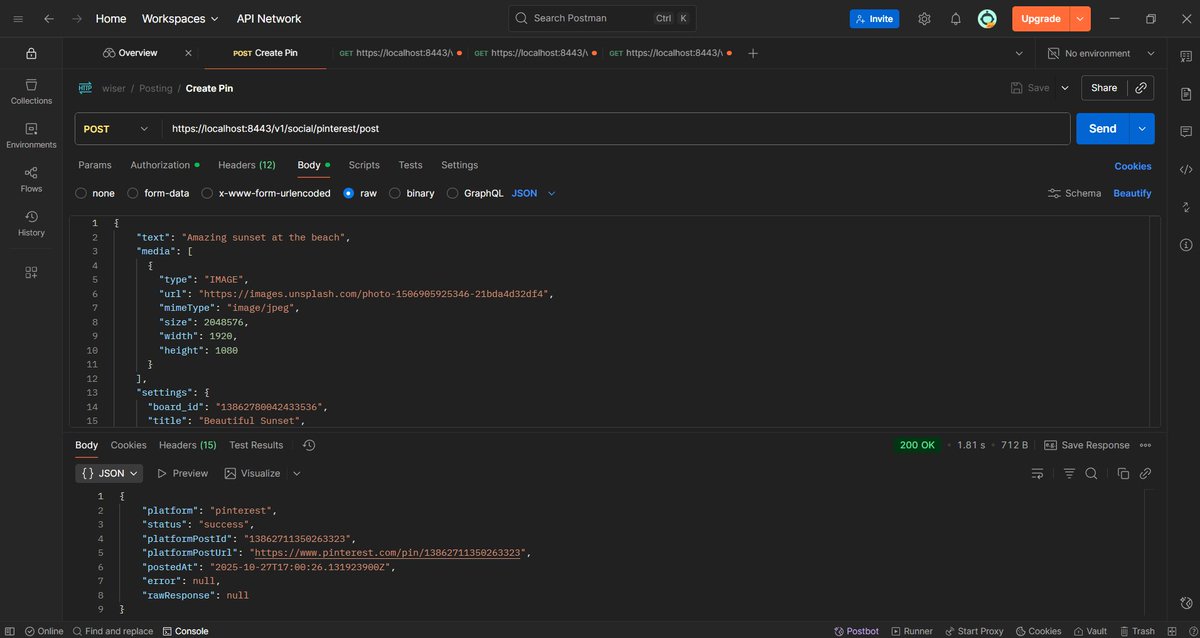
Task: Open the POST method dropdown
Action: click(x=115, y=128)
